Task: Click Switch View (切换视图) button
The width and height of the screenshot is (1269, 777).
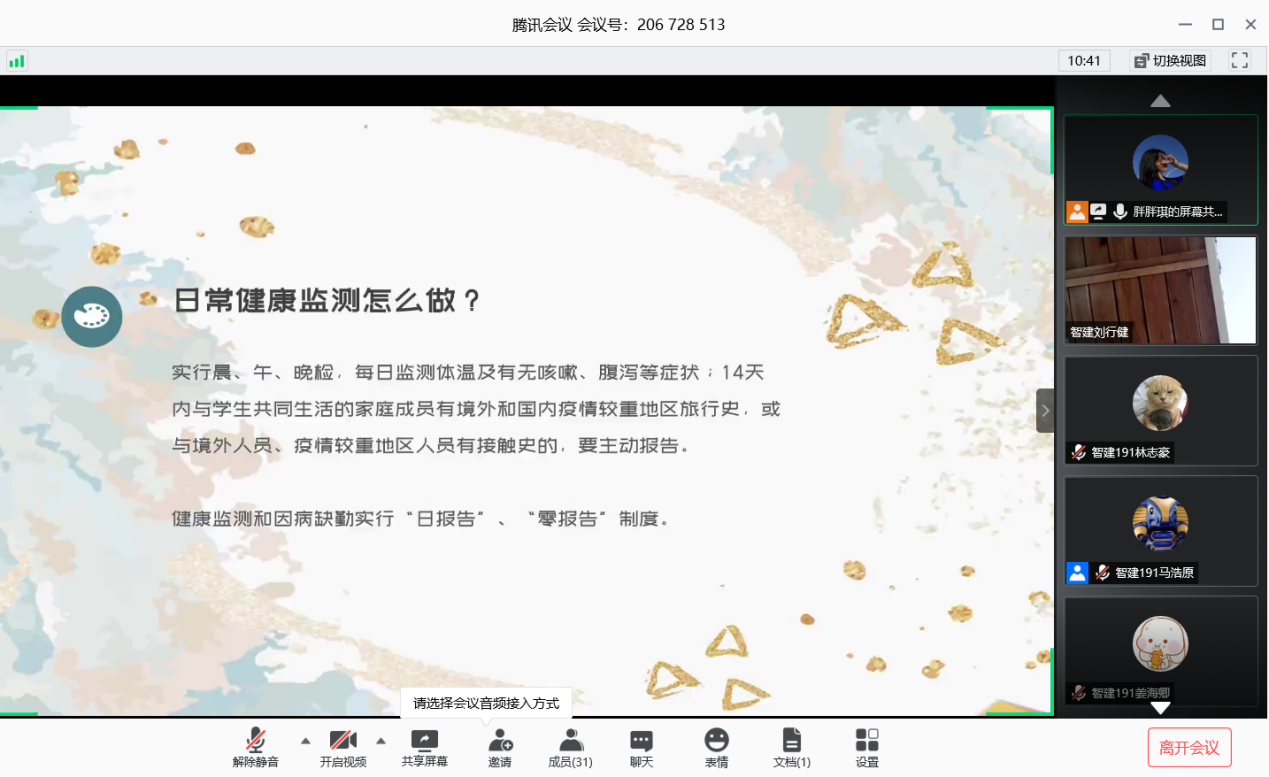Action: [x=1170, y=61]
